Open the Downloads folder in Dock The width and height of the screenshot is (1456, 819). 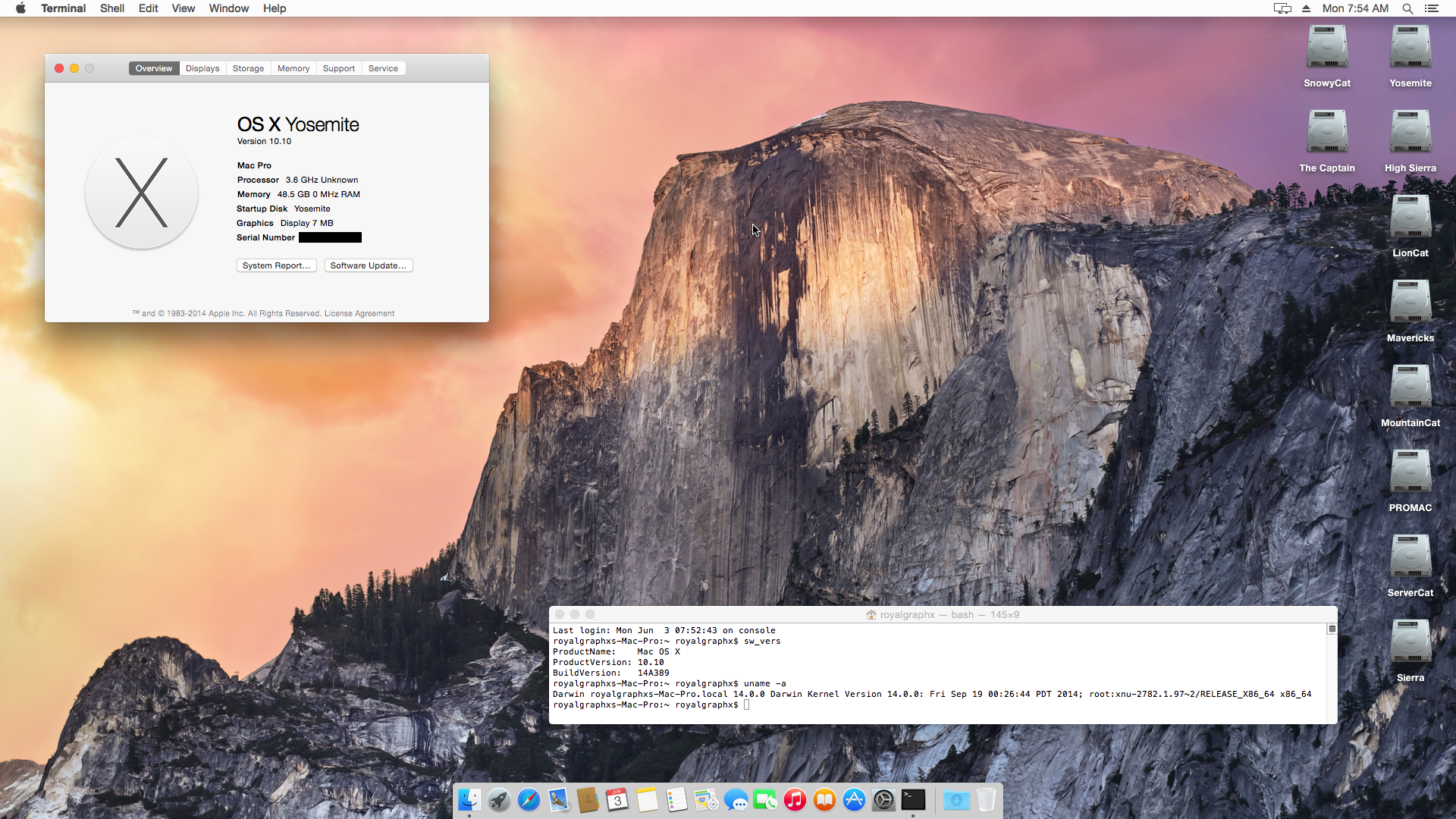(x=956, y=799)
